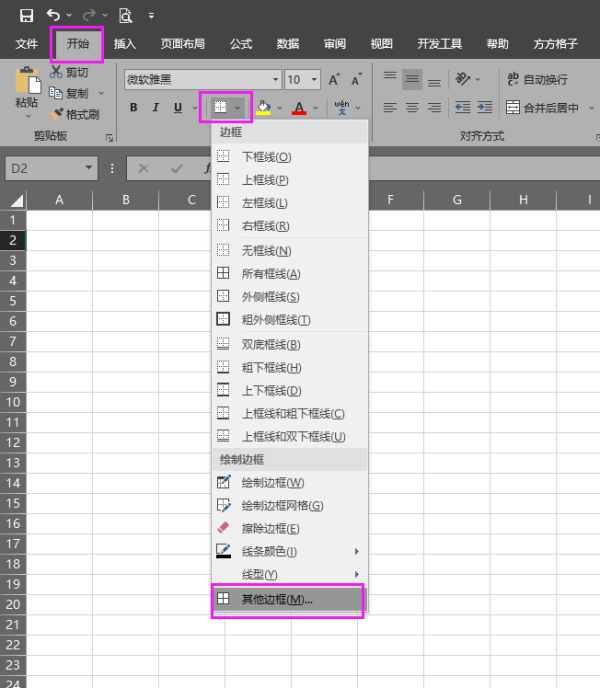Apply 所有框线(A) all borders
Viewport: 600px width, 688px height.
pyautogui.click(x=289, y=274)
